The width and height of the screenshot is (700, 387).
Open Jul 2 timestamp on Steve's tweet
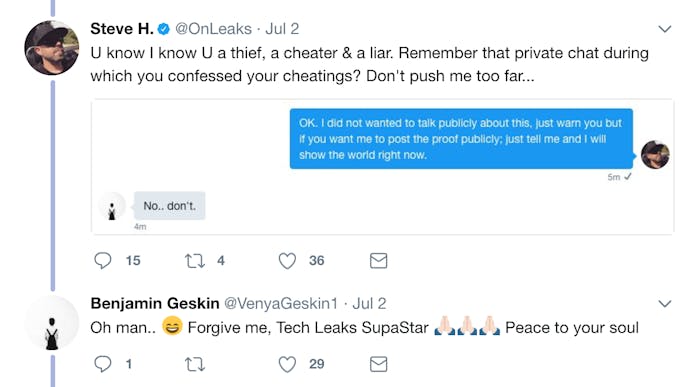282,29
